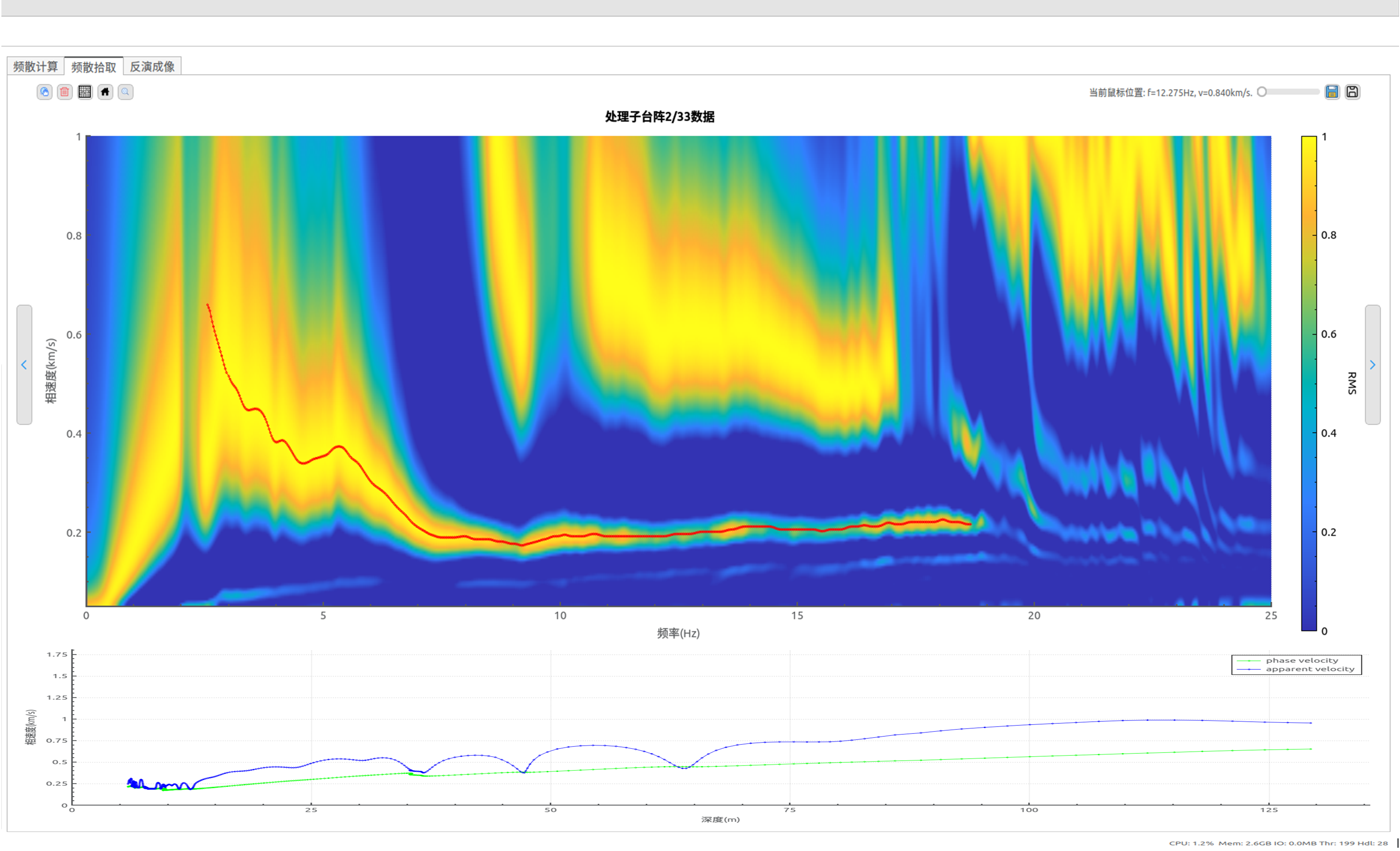
Task: Switch to the 频散计算 tab
Action: (35, 66)
